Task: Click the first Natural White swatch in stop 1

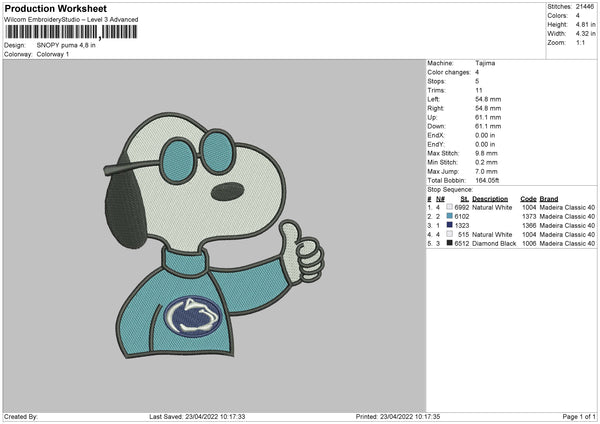Action: (x=451, y=207)
